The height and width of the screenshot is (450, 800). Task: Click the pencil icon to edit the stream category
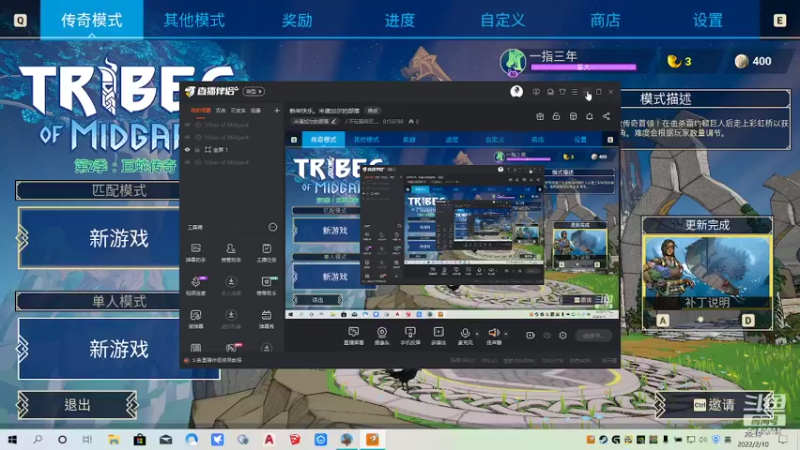tap(334, 121)
